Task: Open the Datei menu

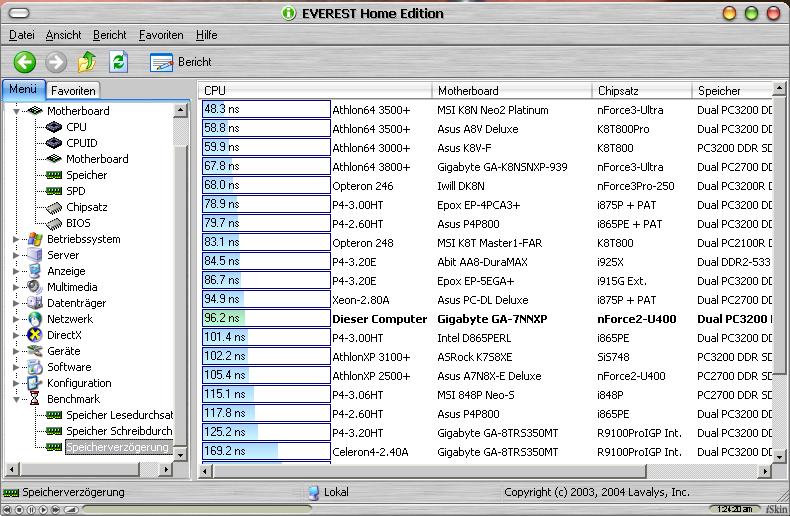Action: (22, 35)
